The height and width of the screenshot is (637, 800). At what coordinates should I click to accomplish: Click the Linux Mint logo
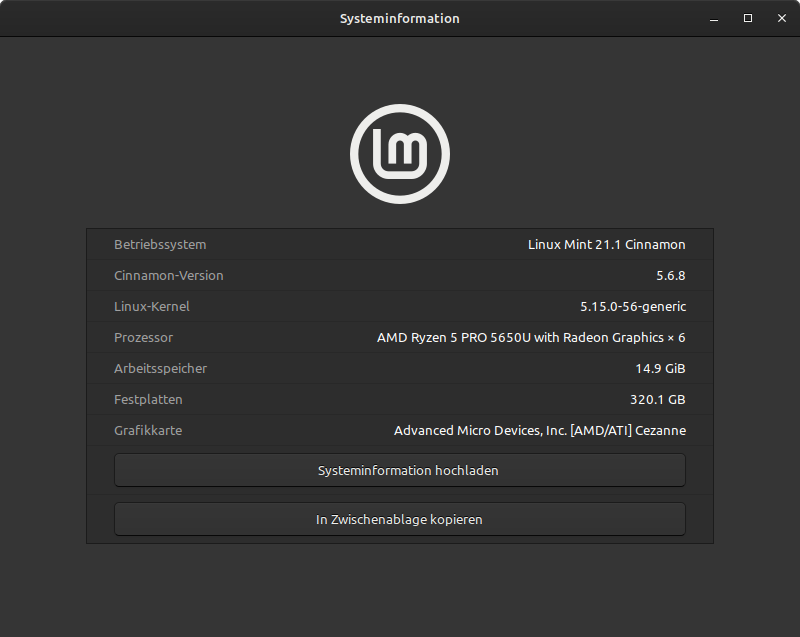pyautogui.click(x=399, y=154)
